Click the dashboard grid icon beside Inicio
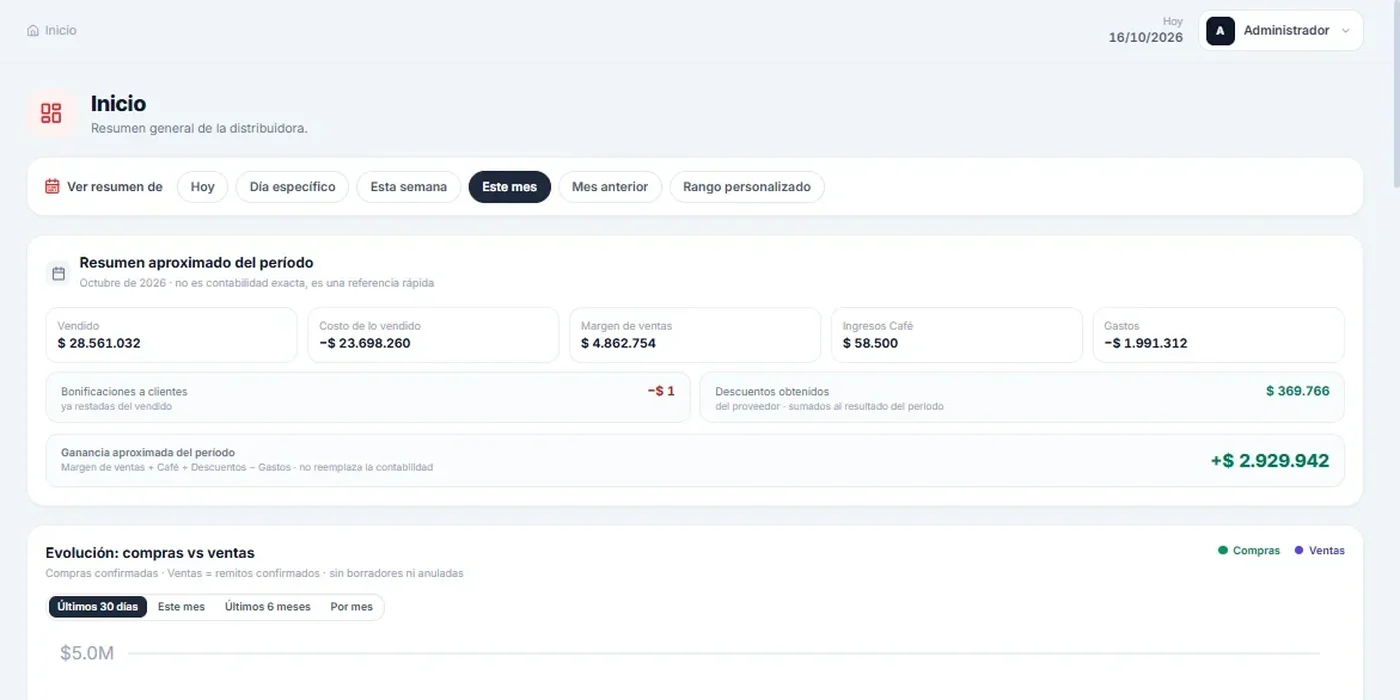Viewport: 1400px width, 700px height. click(51, 113)
